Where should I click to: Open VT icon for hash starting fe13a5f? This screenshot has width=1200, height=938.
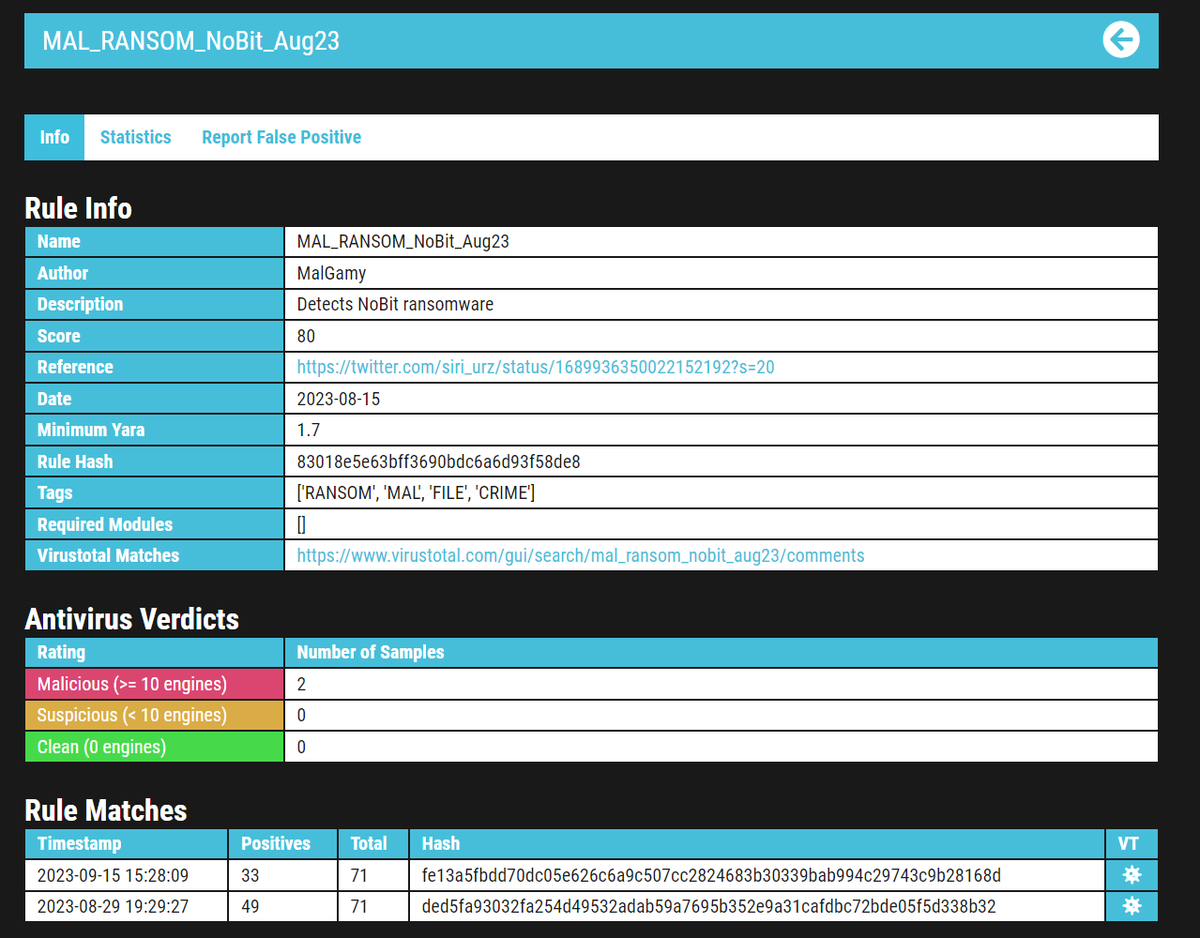(1131, 875)
